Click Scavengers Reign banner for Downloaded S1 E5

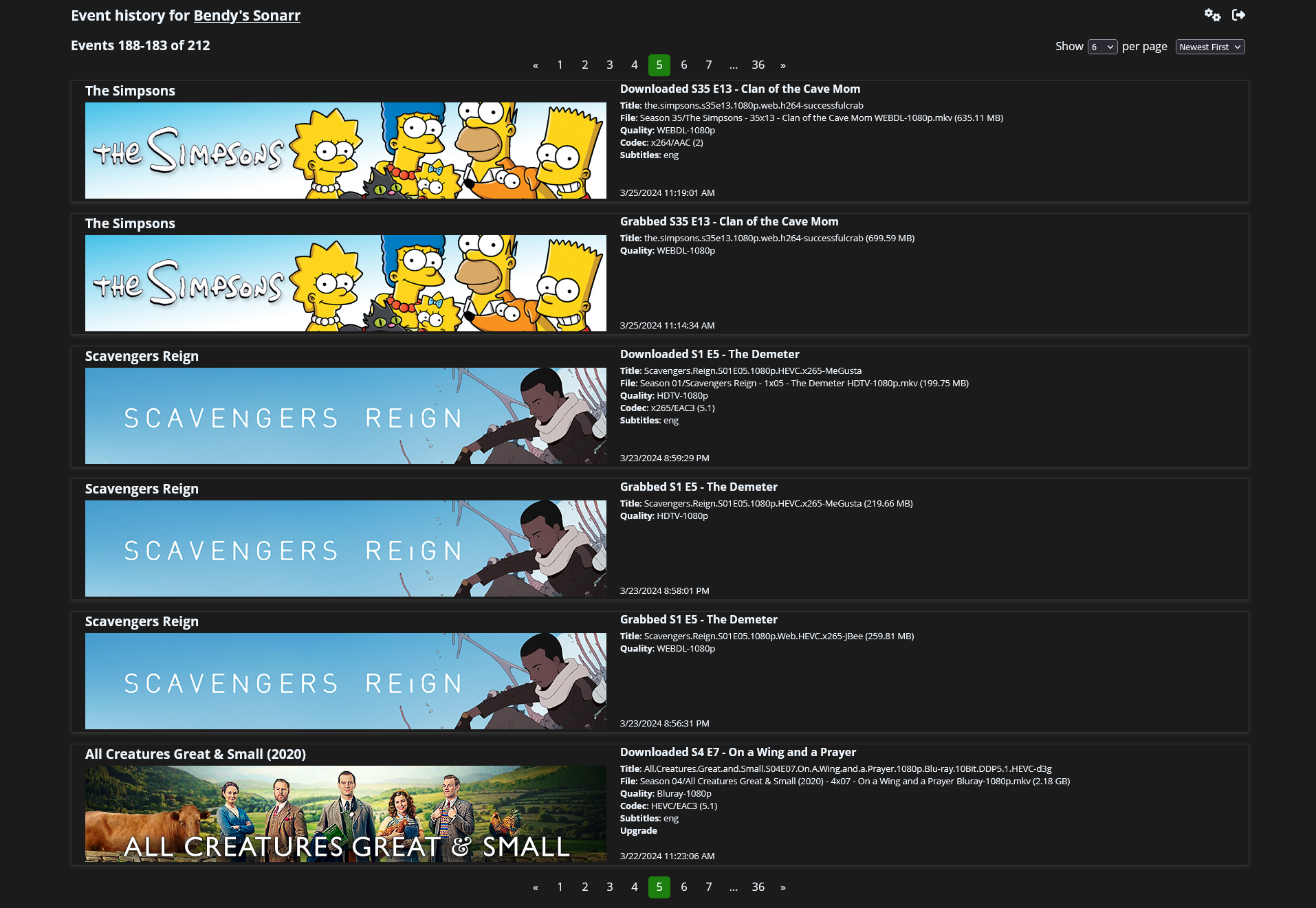(346, 416)
